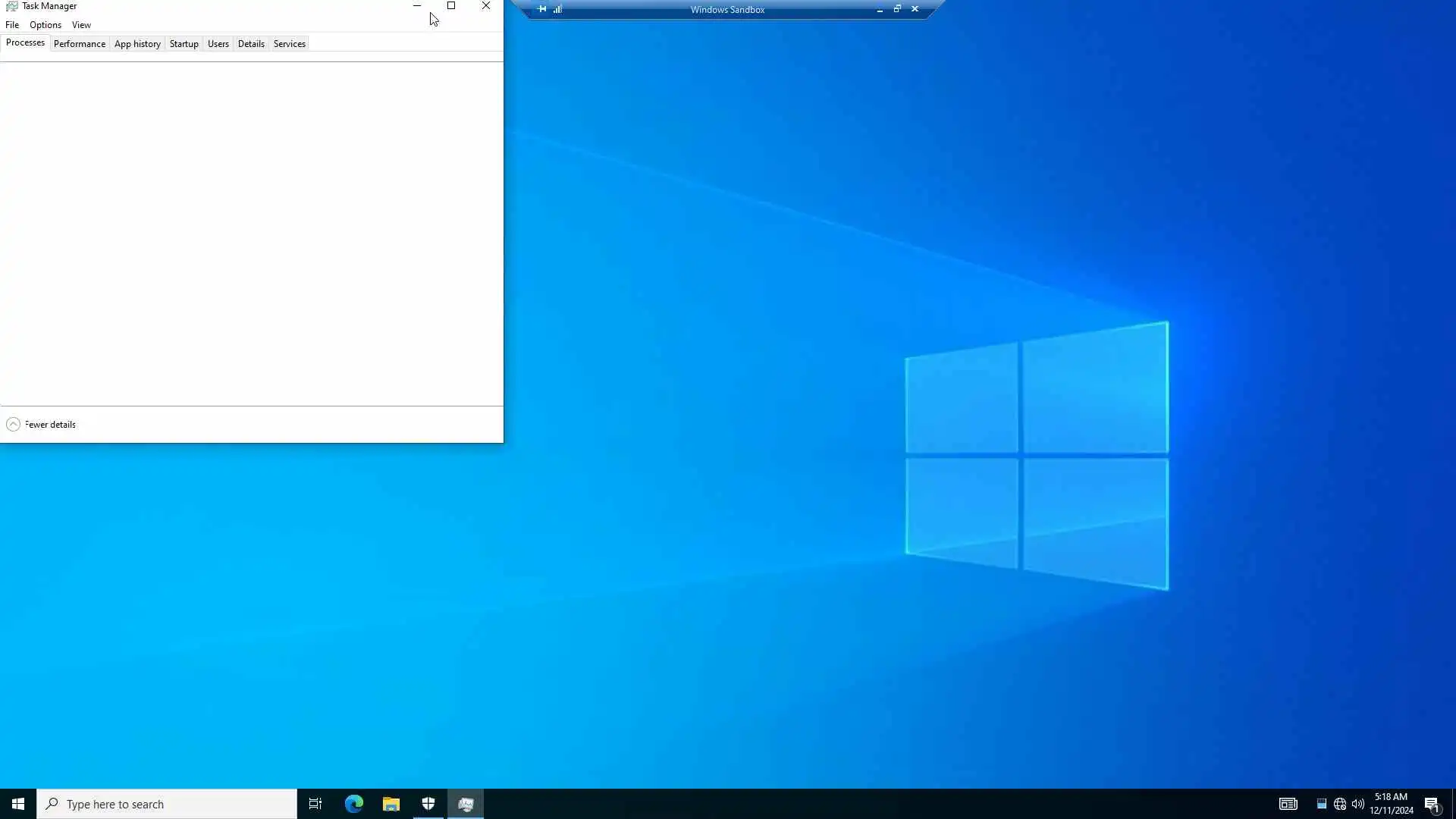Click the taskbar clock and date
The height and width of the screenshot is (819, 1456).
1391,804
